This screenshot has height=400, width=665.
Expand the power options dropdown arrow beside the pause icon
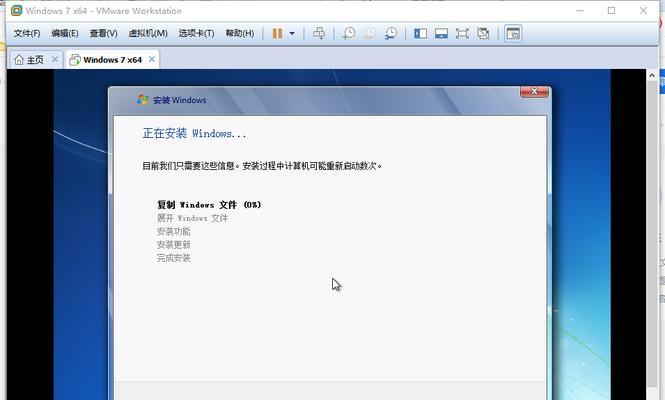(x=292, y=33)
